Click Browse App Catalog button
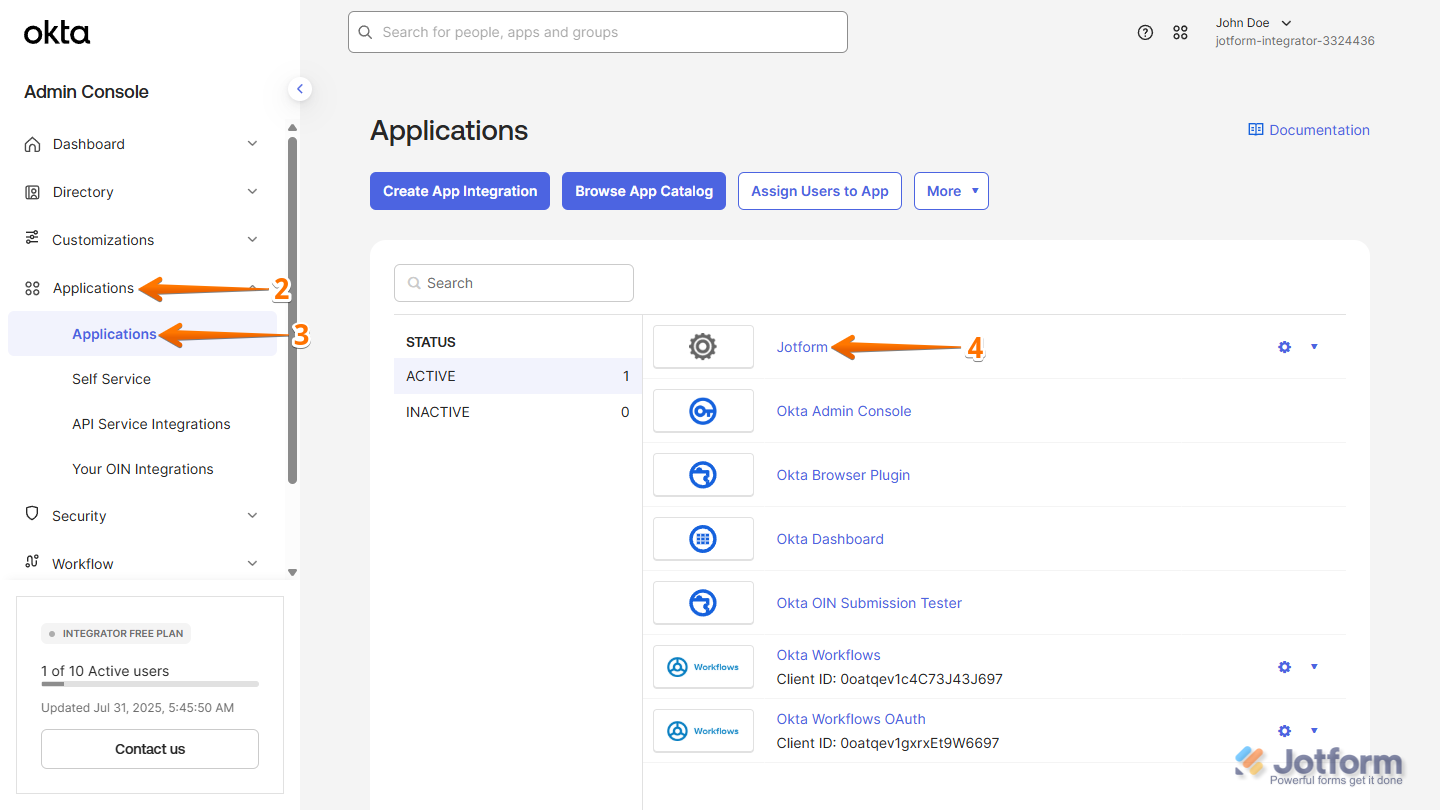 pos(644,191)
